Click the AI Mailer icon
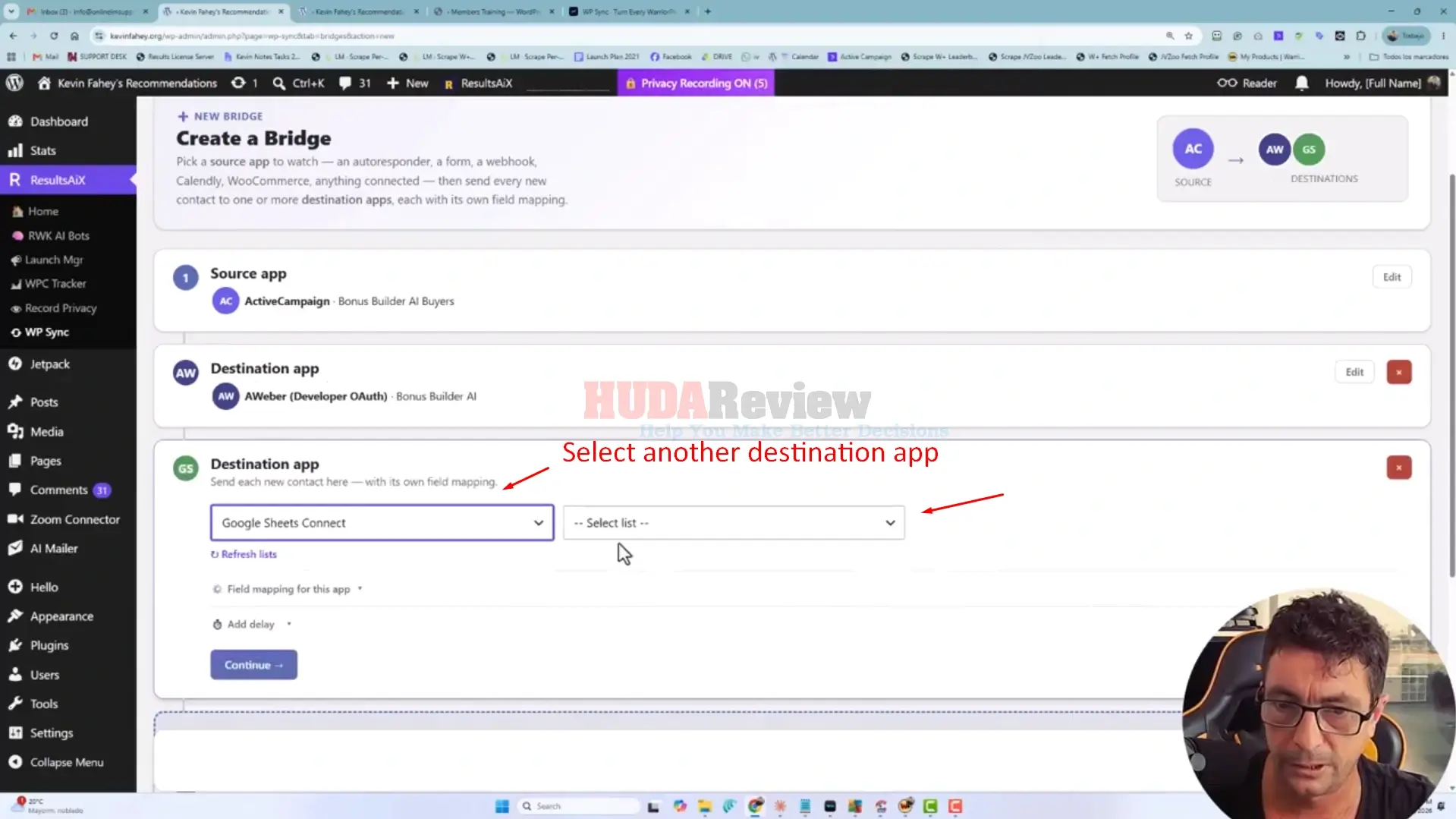The height and width of the screenshot is (819, 1456). [15, 548]
